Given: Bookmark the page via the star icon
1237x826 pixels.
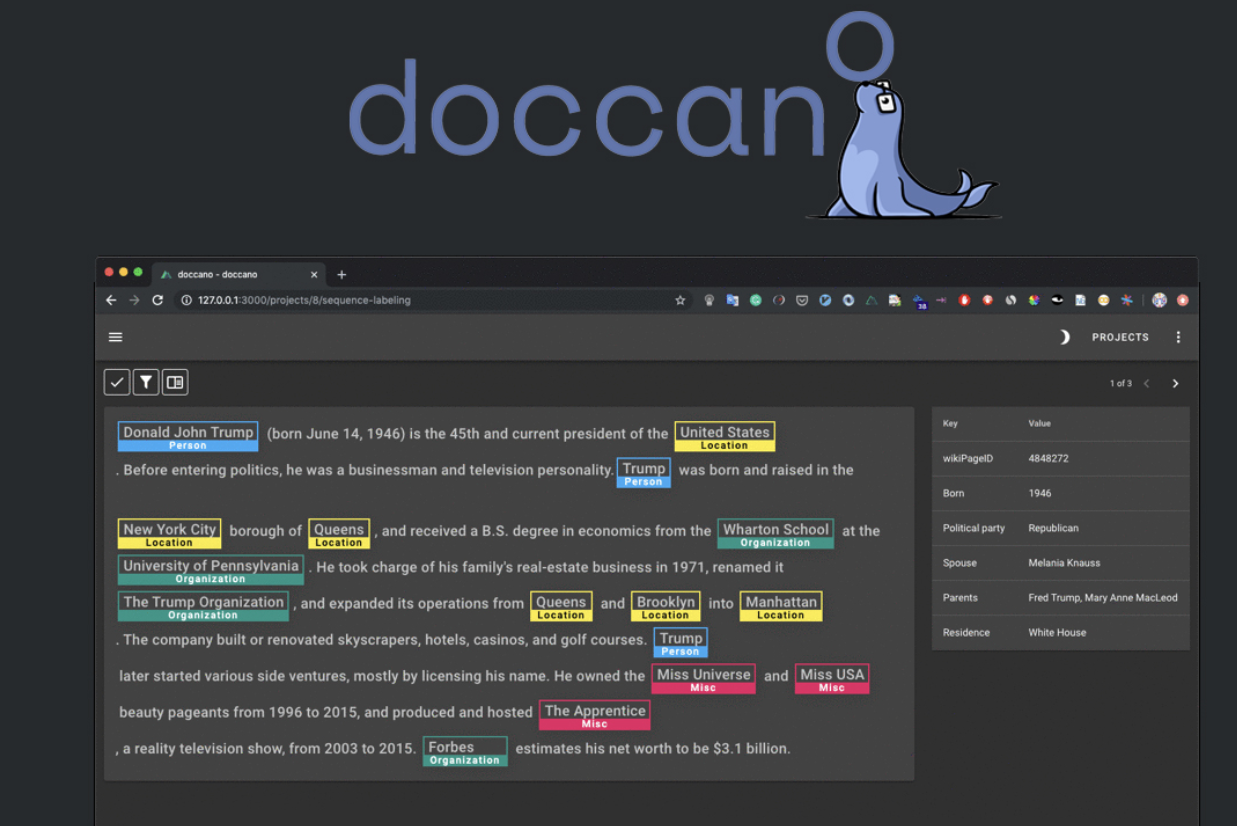Looking at the screenshot, I should click(x=680, y=299).
